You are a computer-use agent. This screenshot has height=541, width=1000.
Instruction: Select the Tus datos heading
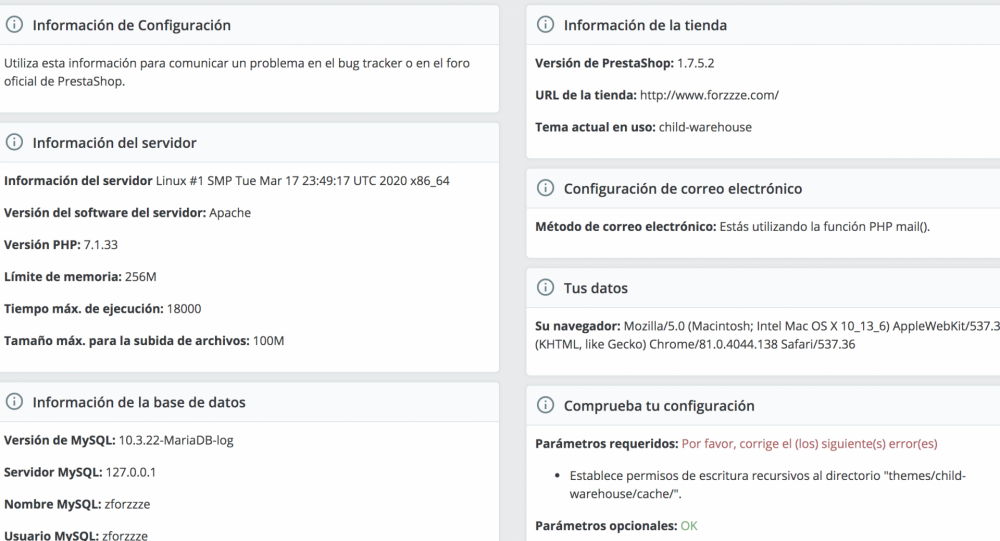[x=596, y=288]
